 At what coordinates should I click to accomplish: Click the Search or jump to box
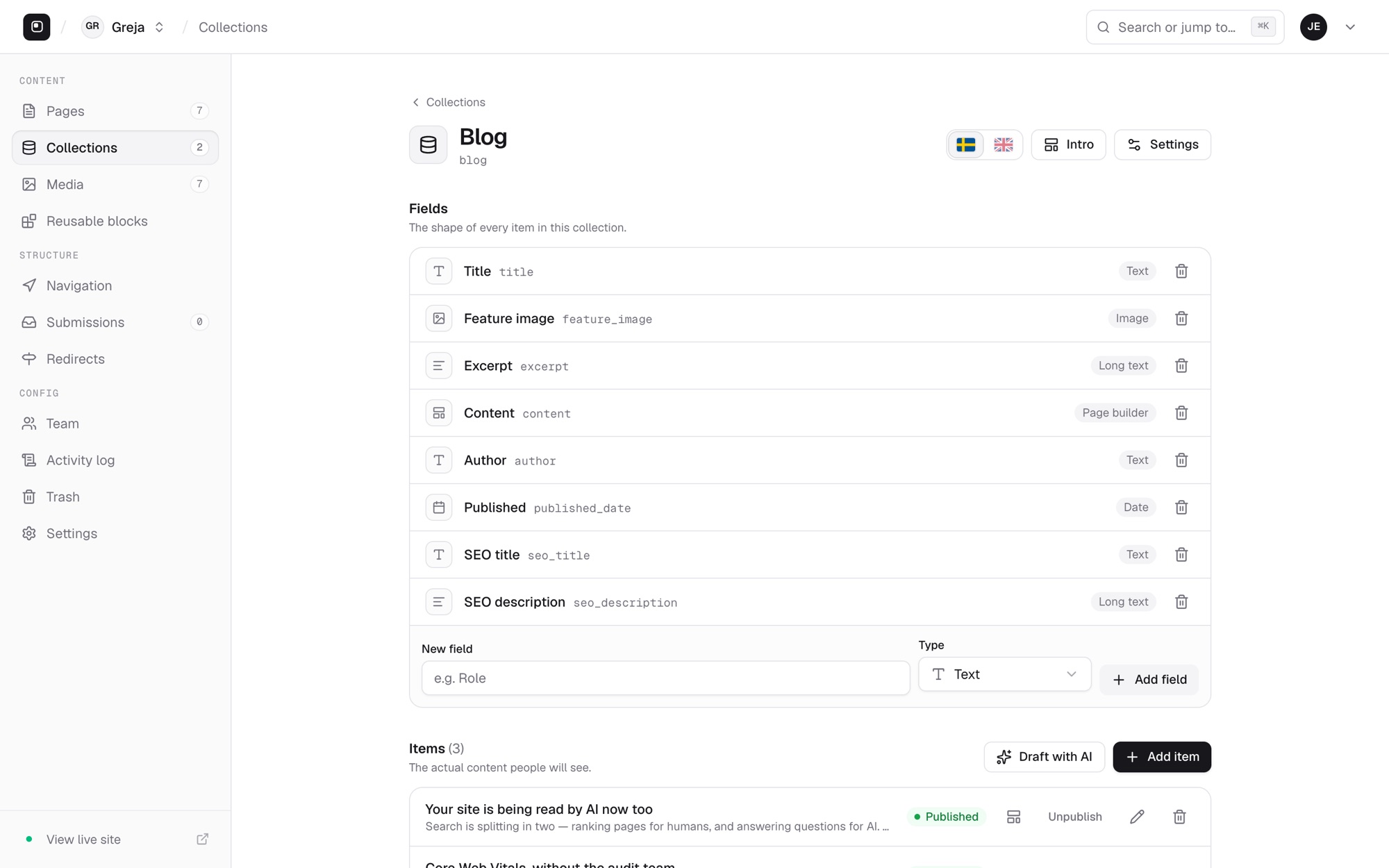pyautogui.click(x=1185, y=27)
